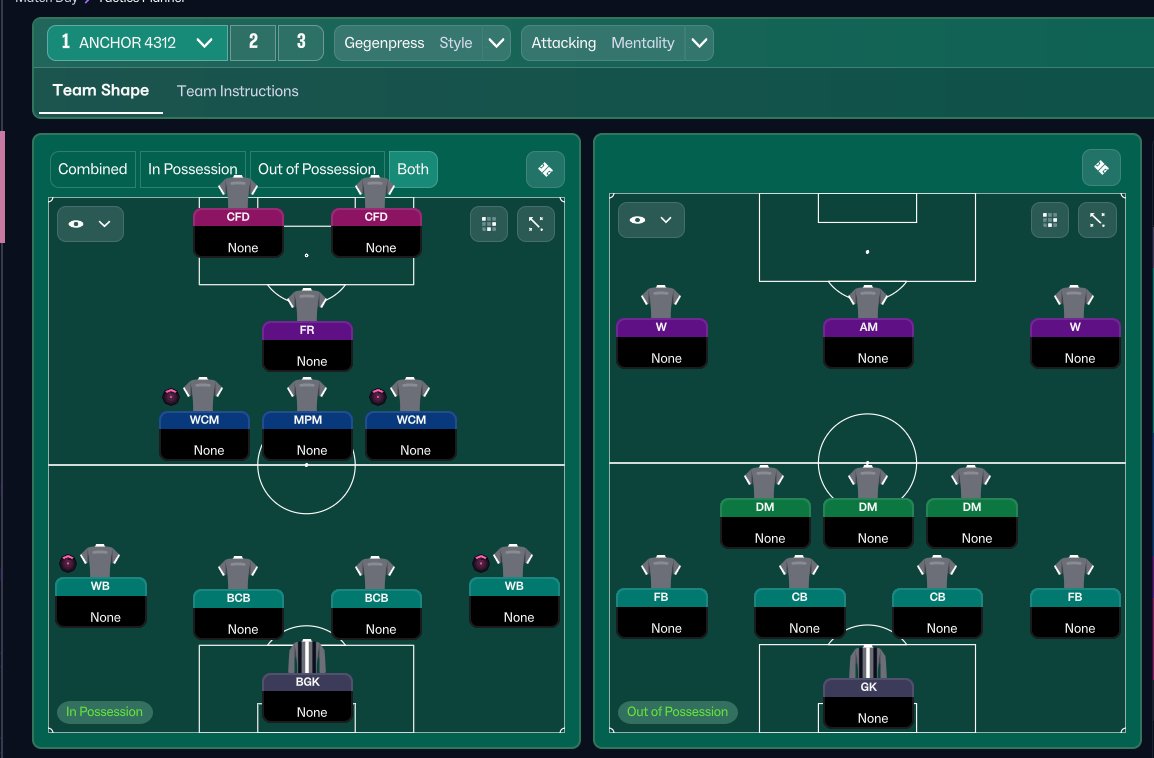Viewport: 1154px width, 758px height.
Task: Click the FR player shirt icon
Action: 307,305
